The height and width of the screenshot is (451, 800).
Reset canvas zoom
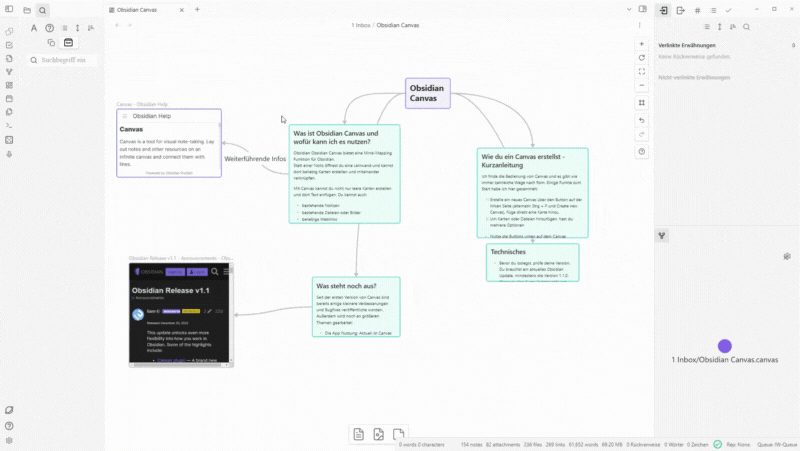642,58
